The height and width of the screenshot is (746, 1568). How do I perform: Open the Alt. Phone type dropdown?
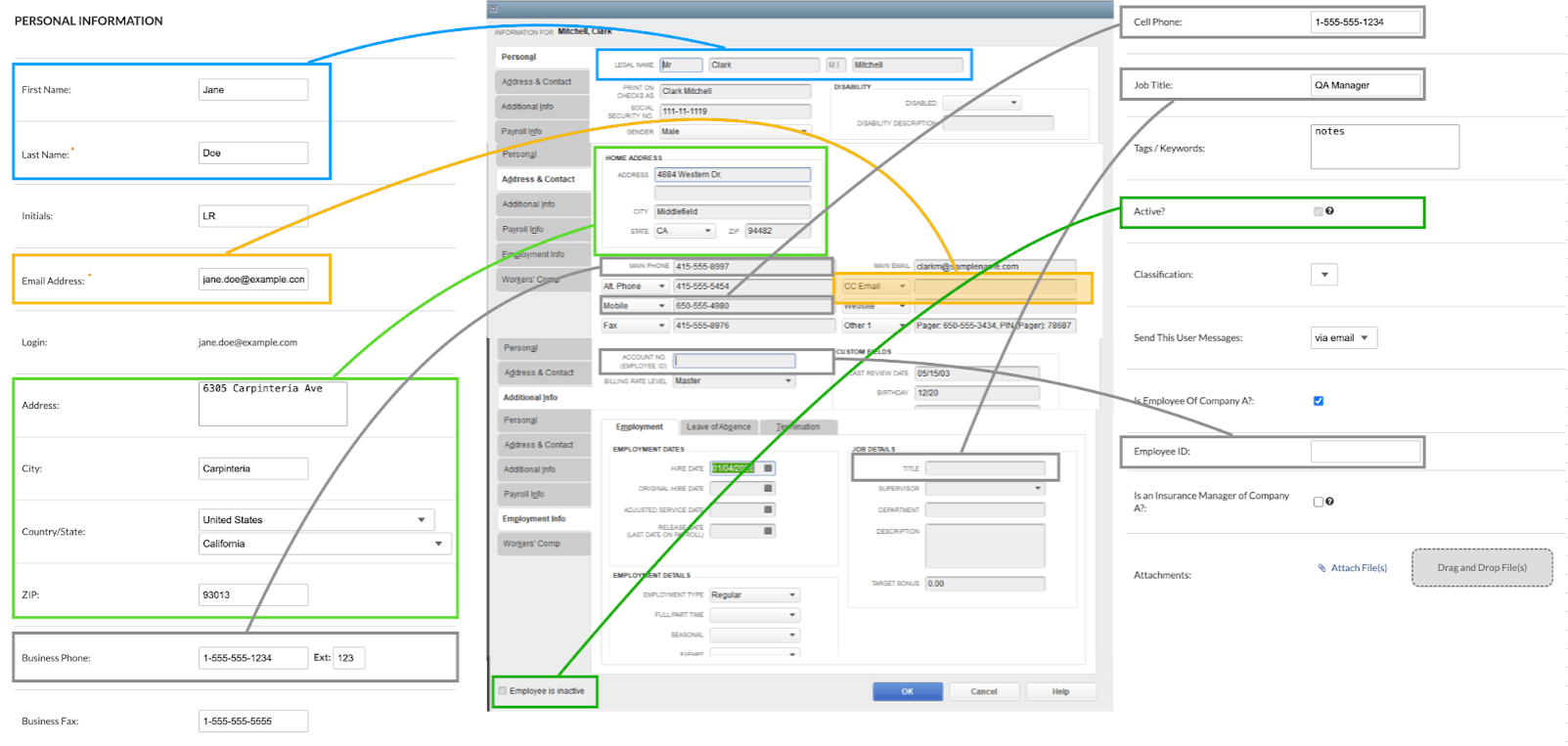pos(635,286)
